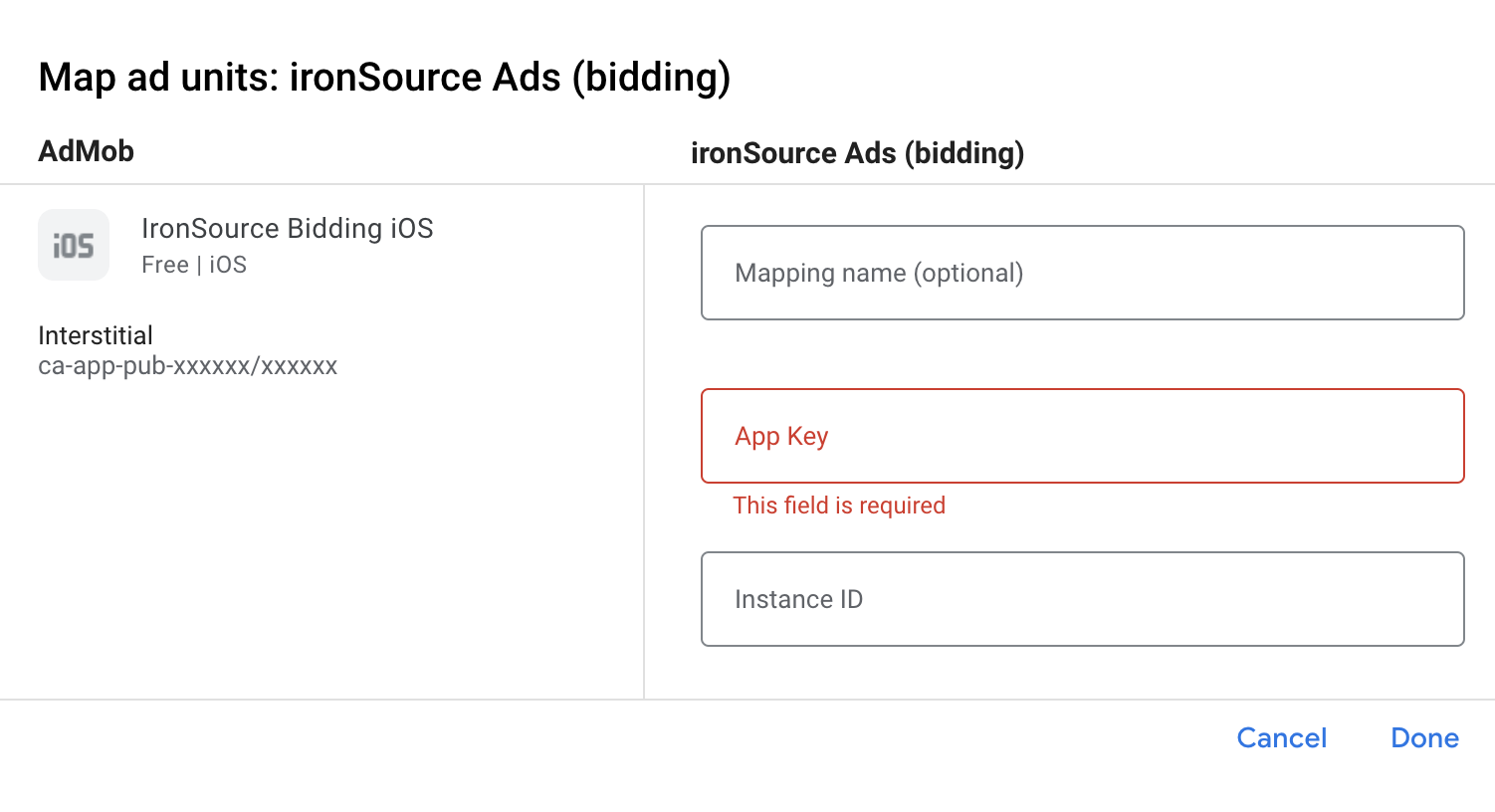Click the Instance ID placeholder text

798,598
